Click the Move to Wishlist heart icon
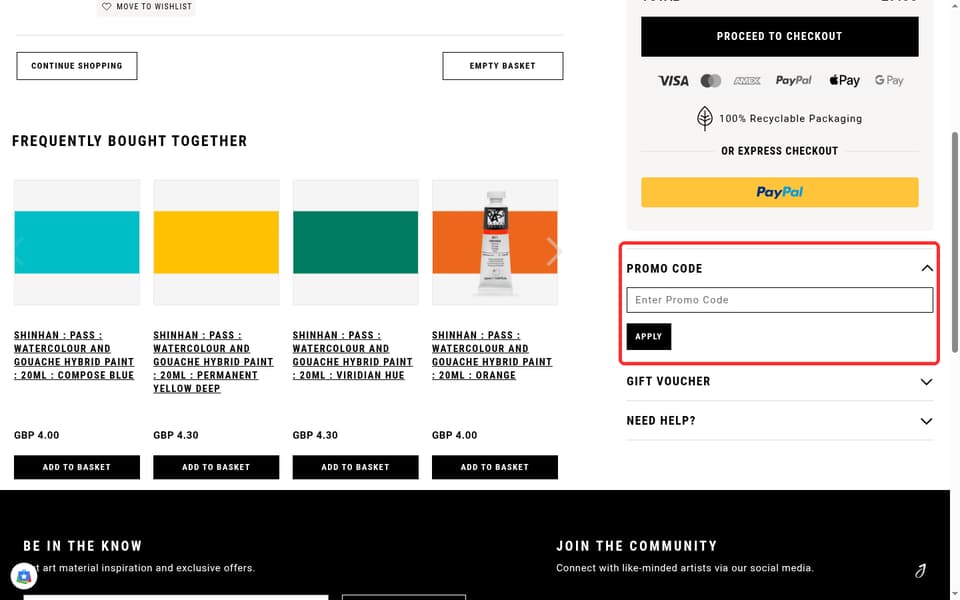This screenshot has height=600, width=960. coord(107,6)
